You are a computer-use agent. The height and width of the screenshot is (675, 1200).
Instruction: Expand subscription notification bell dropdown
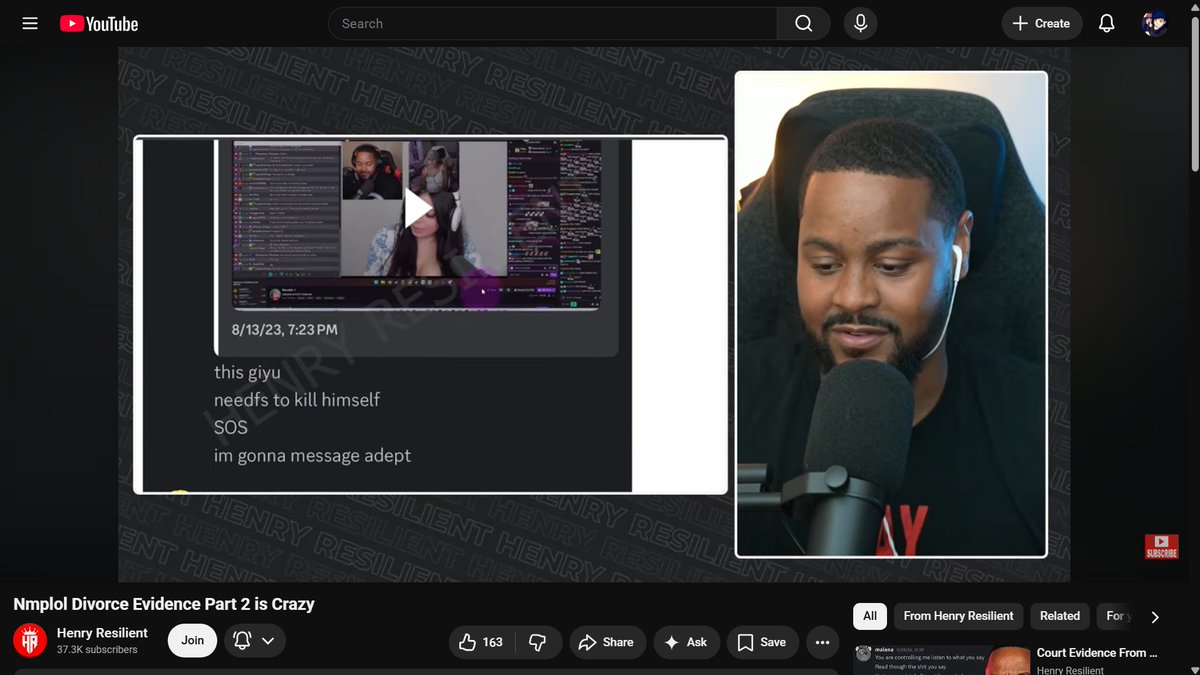[255, 640]
